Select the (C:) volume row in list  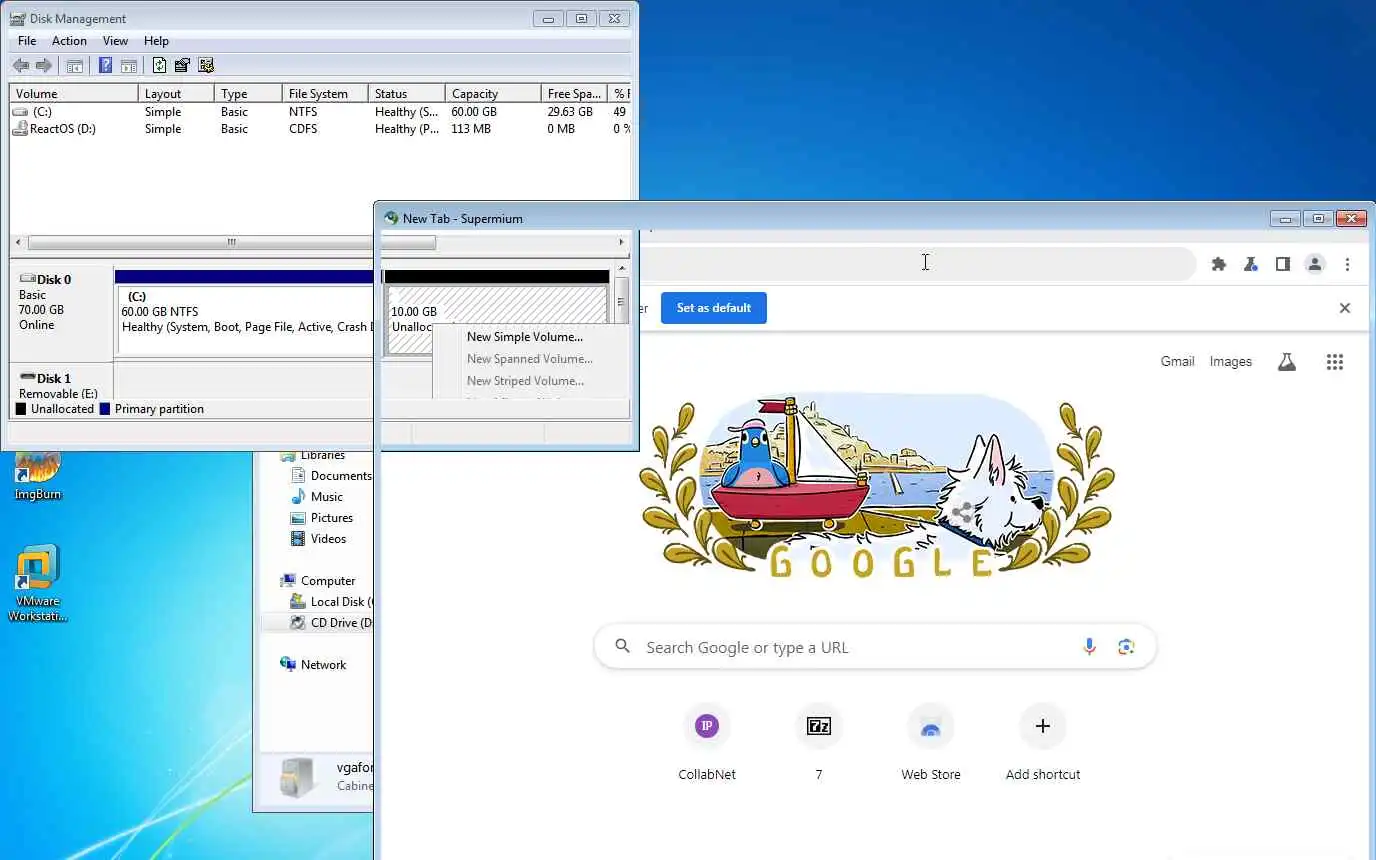[x=320, y=112]
